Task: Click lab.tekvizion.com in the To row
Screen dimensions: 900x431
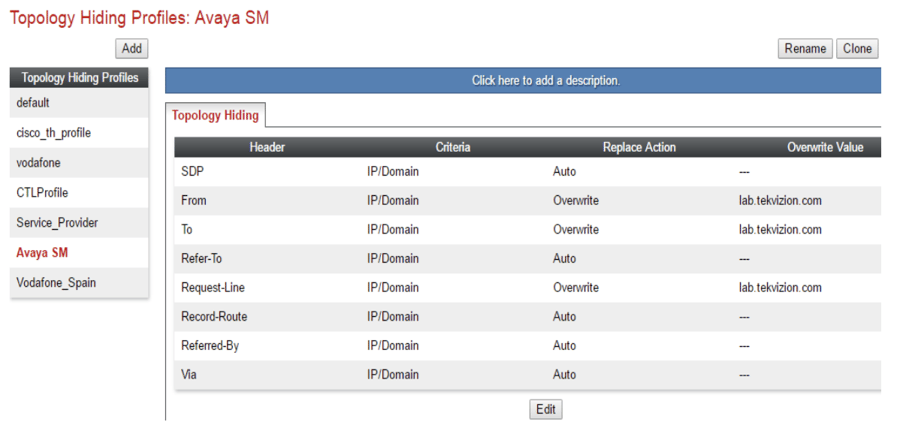Action: pos(780,230)
